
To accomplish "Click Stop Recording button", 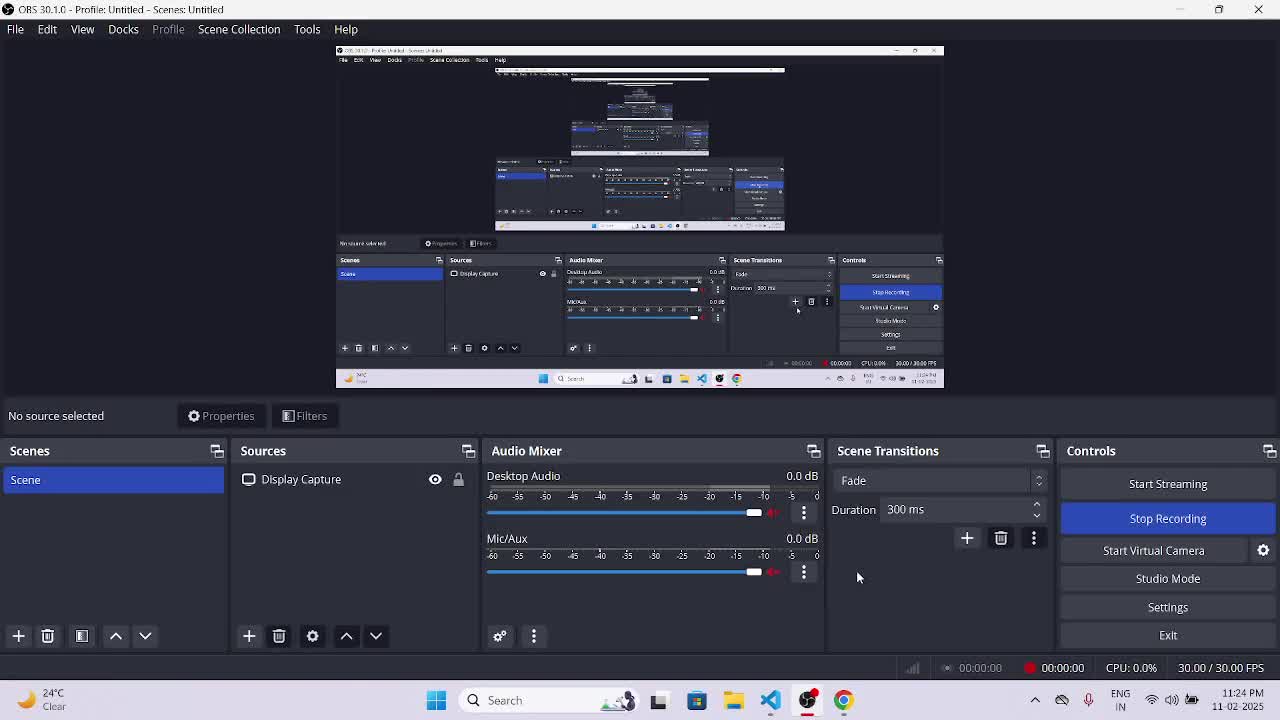I will [x=1168, y=519].
